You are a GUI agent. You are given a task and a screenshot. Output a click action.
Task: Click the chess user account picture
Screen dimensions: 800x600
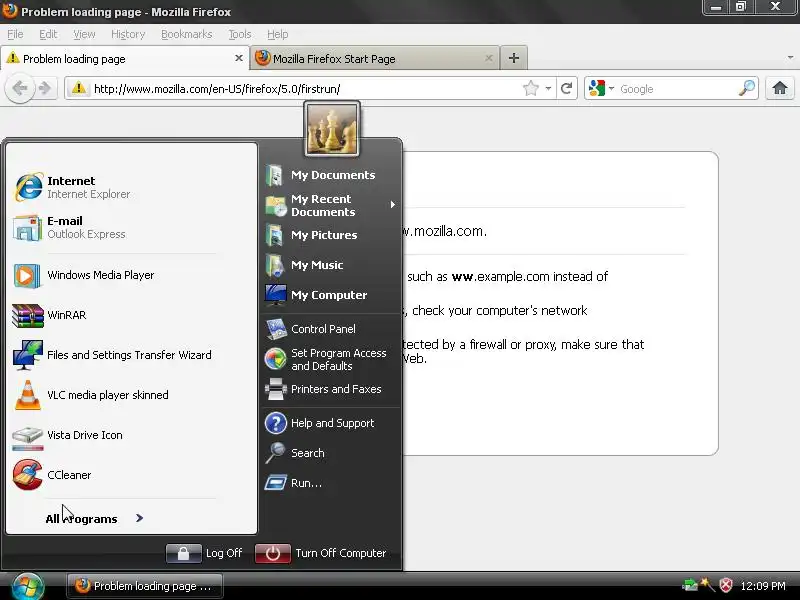pyautogui.click(x=332, y=129)
